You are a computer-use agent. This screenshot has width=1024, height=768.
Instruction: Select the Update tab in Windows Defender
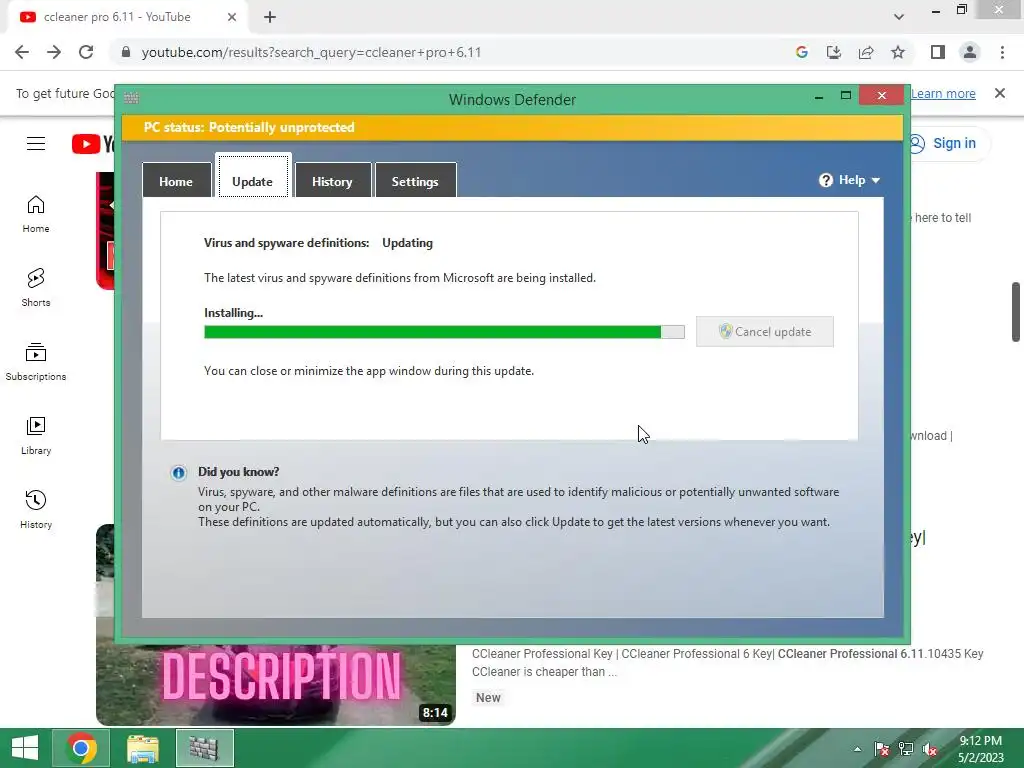(253, 181)
